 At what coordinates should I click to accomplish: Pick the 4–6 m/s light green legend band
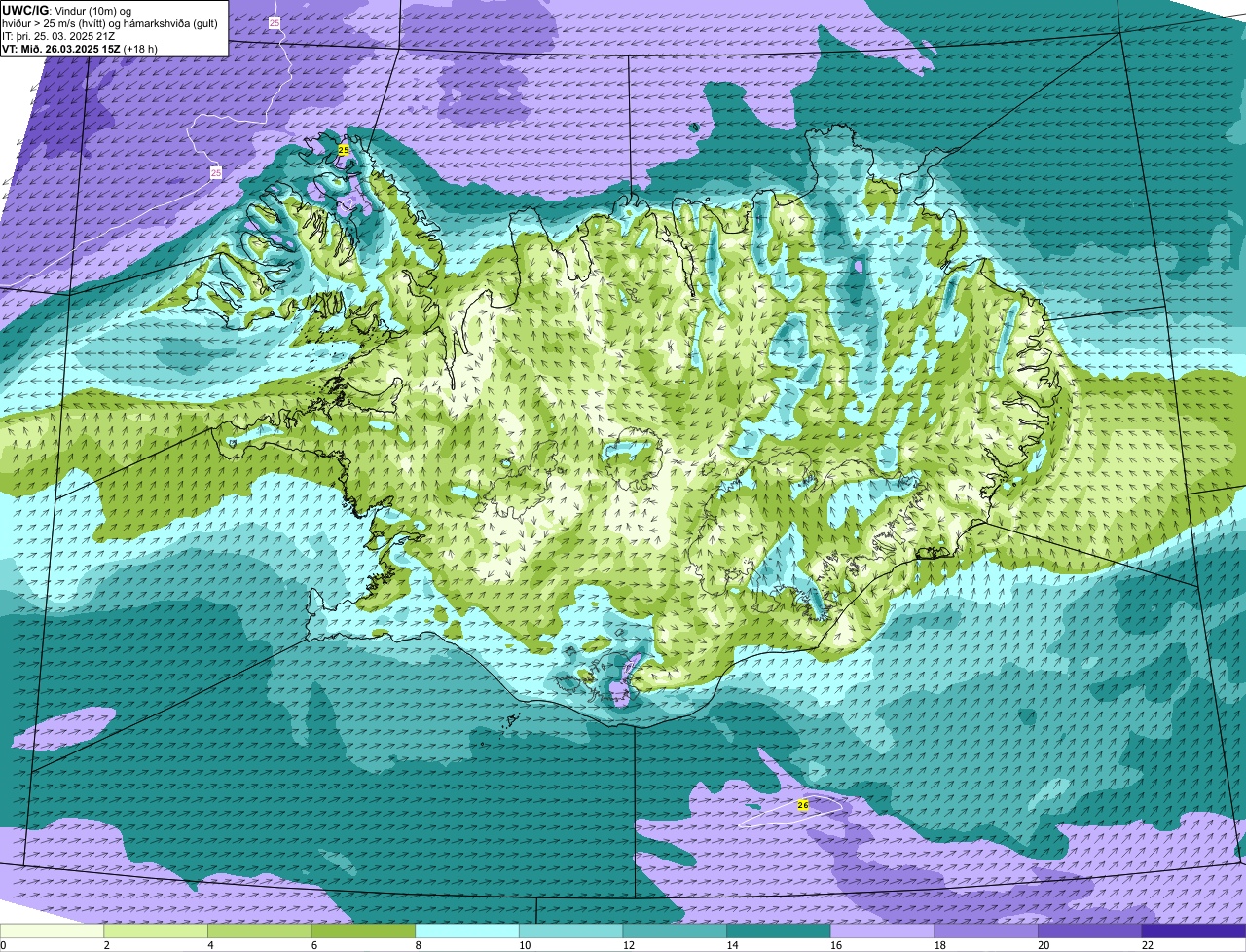pyautogui.click(x=260, y=931)
